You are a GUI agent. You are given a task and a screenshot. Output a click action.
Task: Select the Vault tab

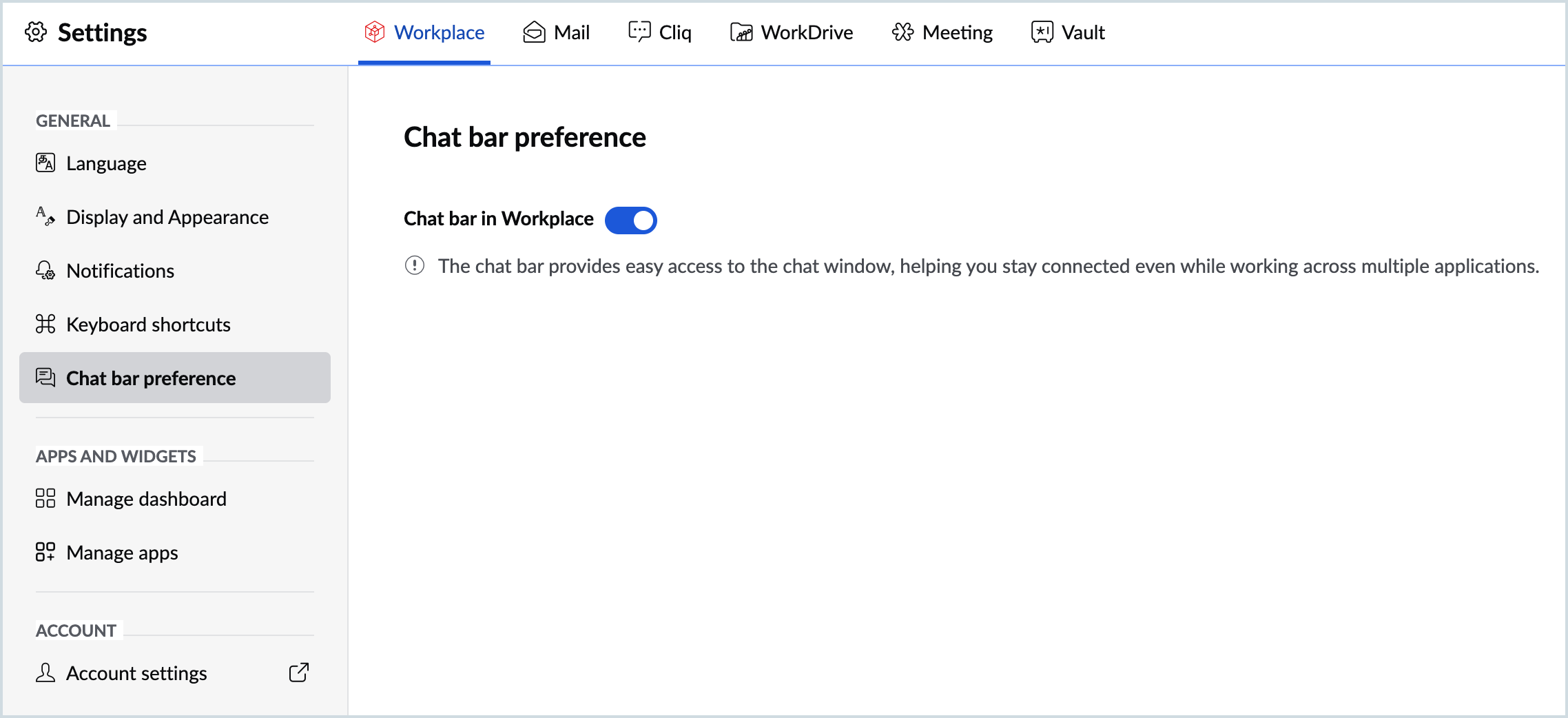(x=1068, y=32)
